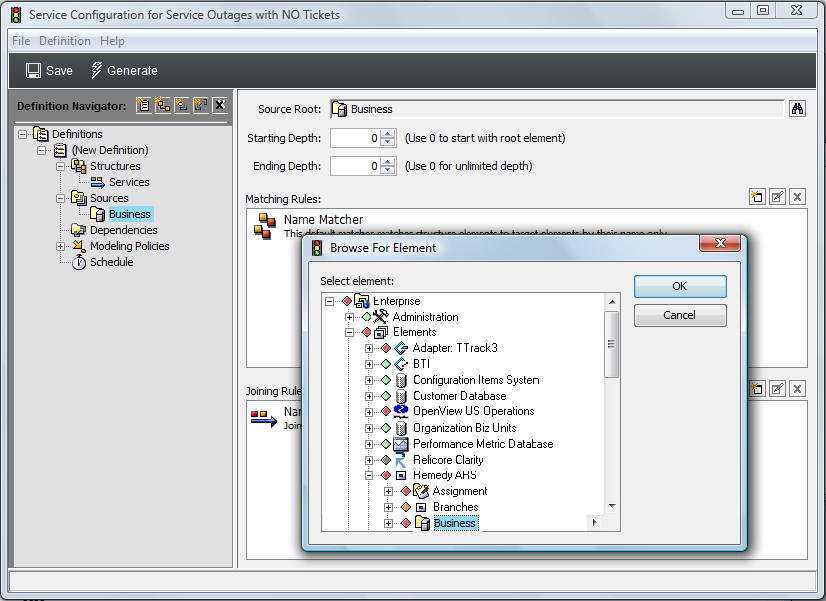
Task: Select Schedule in Definition Navigator
Action: point(112,262)
